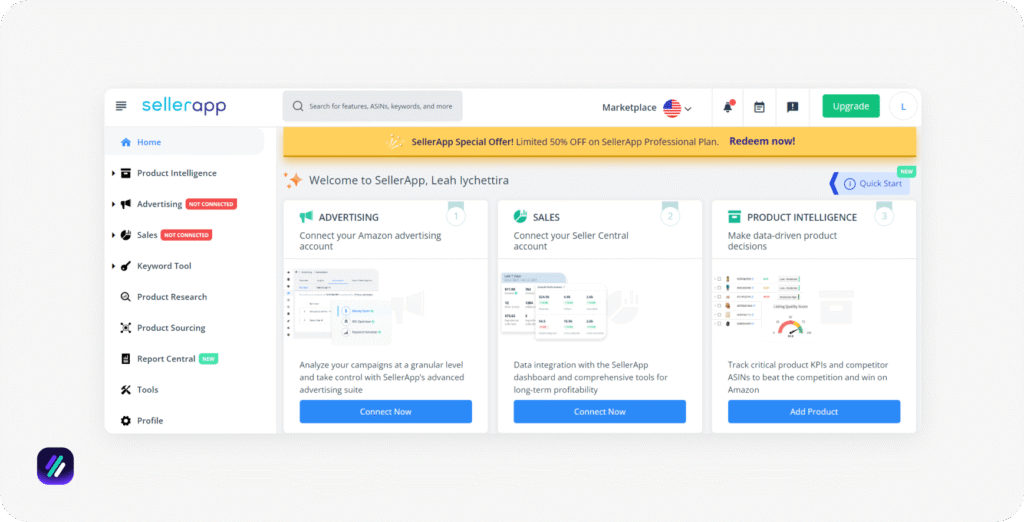Click the hamburger menu icon

pos(121,106)
